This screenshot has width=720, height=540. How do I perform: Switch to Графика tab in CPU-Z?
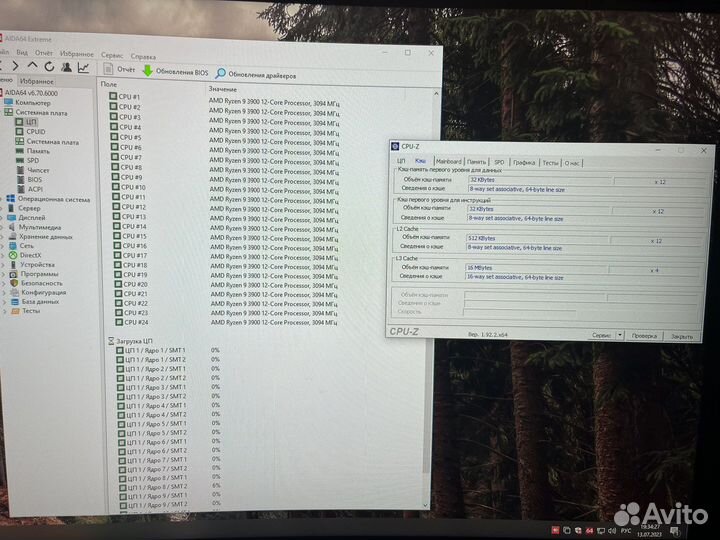[x=524, y=163]
